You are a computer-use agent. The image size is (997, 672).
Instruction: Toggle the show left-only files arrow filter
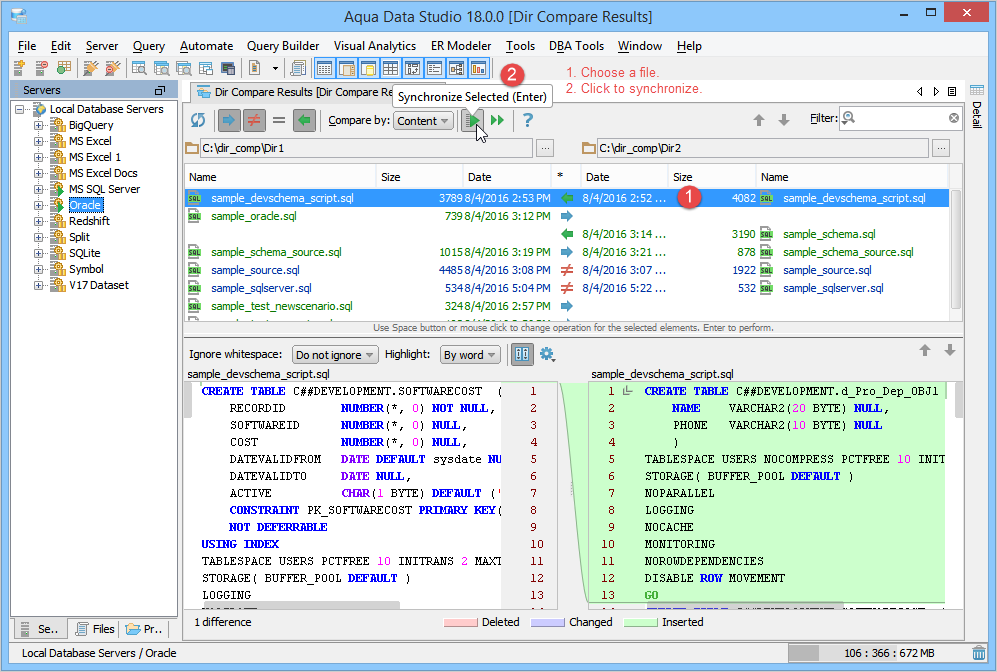[x=229, y=120]
